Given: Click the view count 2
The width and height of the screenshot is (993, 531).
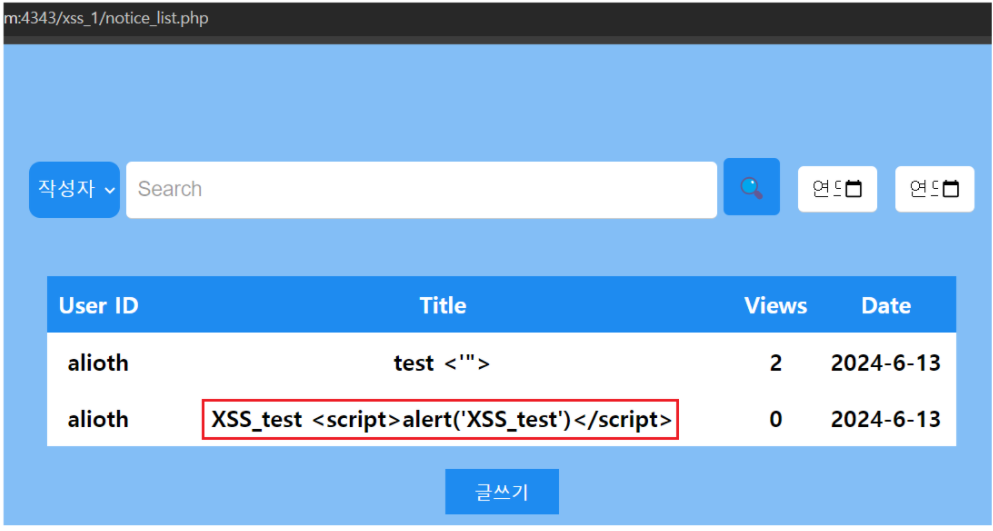Looking at the screenshot, I should pyautogui.click(x=776, y=363).
